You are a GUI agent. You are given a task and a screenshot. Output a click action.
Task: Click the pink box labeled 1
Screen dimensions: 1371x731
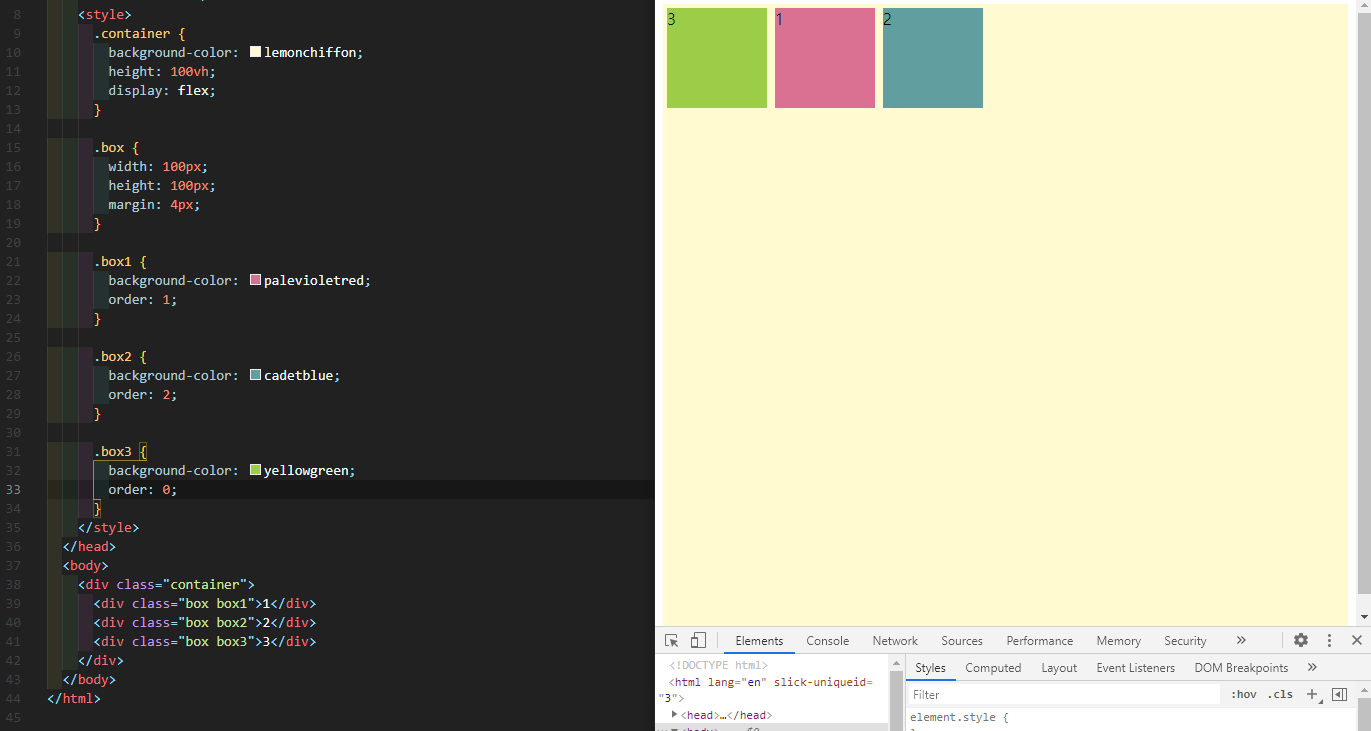(825, 58)
